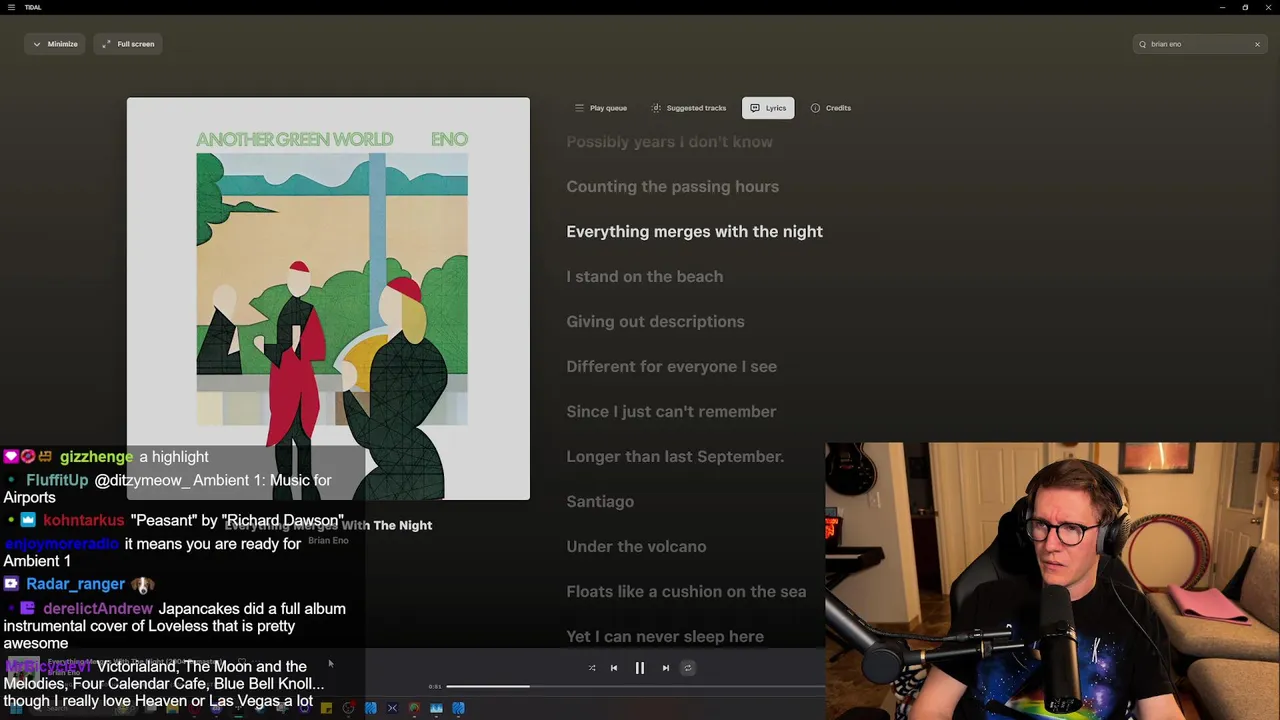Jump to lyric "I stand on the beach"

(x=644, y=277)
